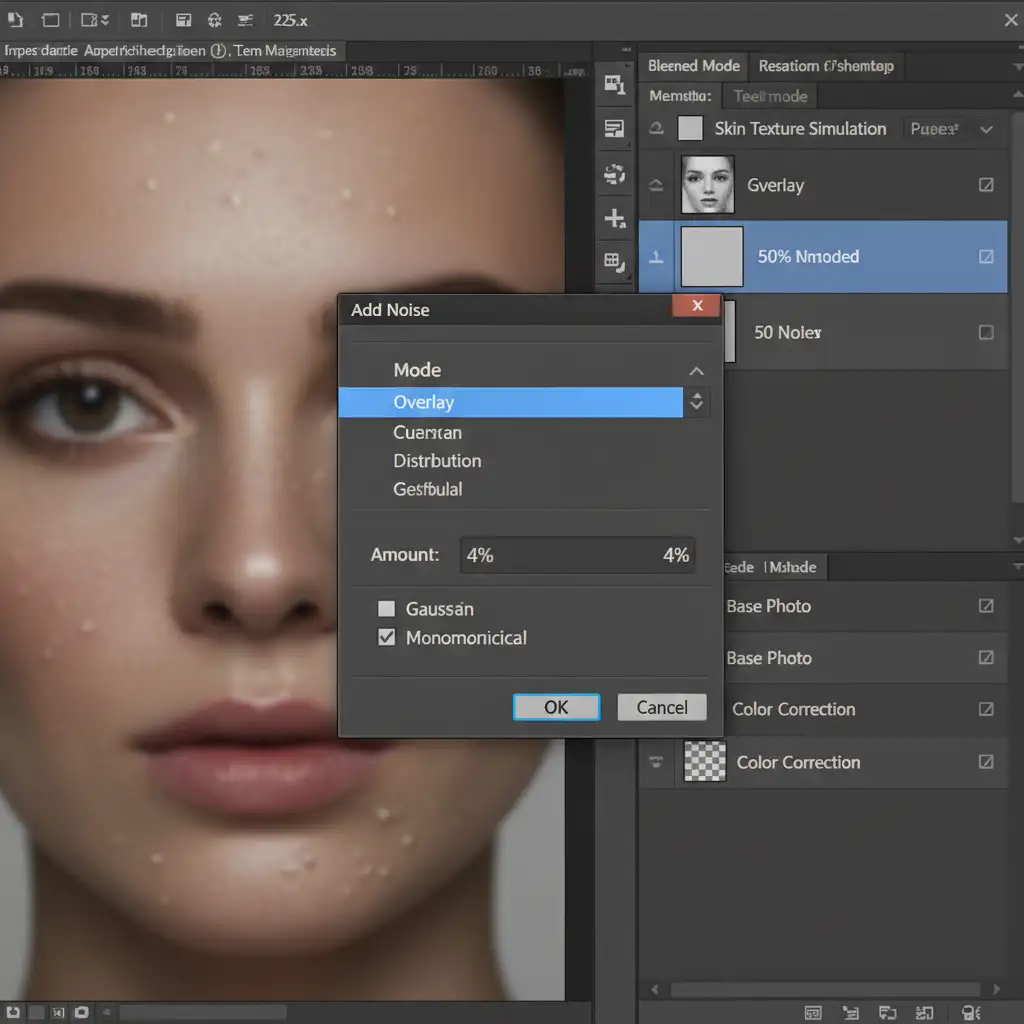Image resolution: width=1024 pixels, height=1024 pixels.
Task: Enable the Gaussan checkbox
Action: (x=386, y=609)
